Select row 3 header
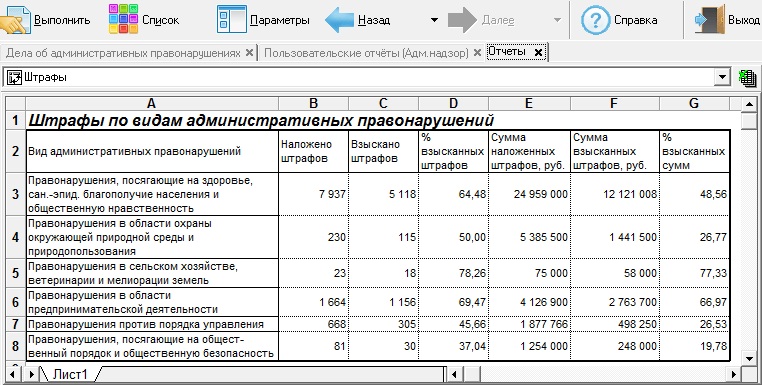This screenshot has height=385, width=762. pyautogui.click(x=16, y=194)
